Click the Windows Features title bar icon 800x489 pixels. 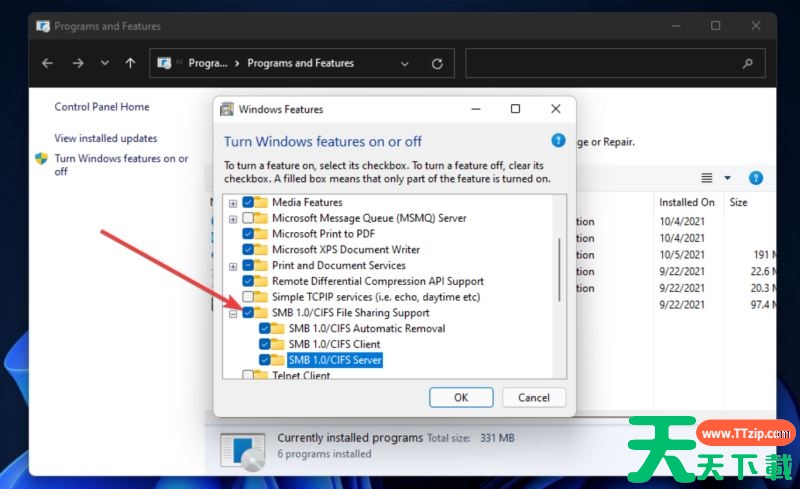(227, 109)
